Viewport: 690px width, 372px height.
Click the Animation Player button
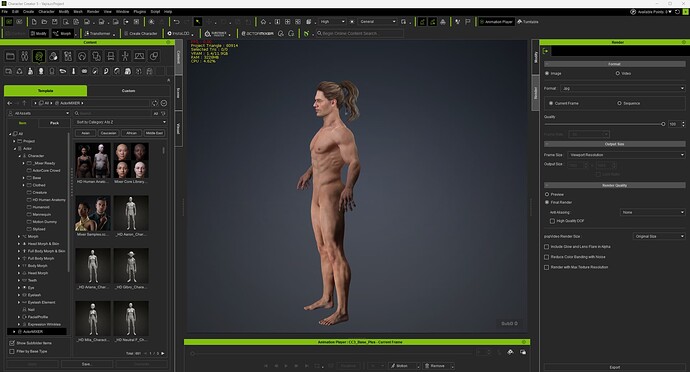(496, 22)
